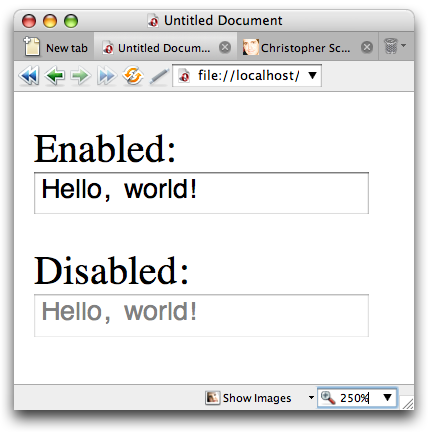This screenshot has height=432, width=438.
Task: Click the new tab page icon
Action: 32,46
